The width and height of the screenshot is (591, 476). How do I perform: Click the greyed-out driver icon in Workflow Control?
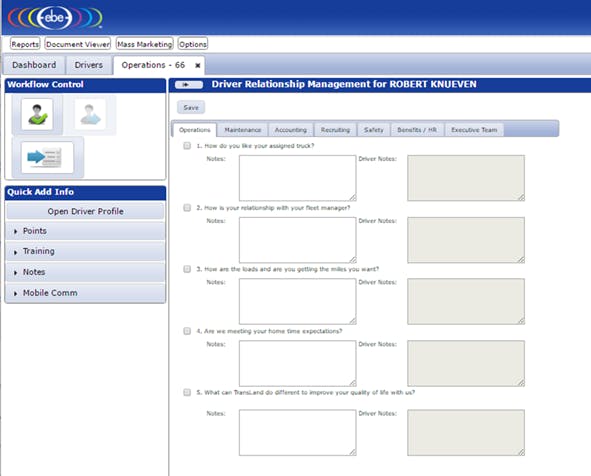pyautogui.click(x=90, y=114)
